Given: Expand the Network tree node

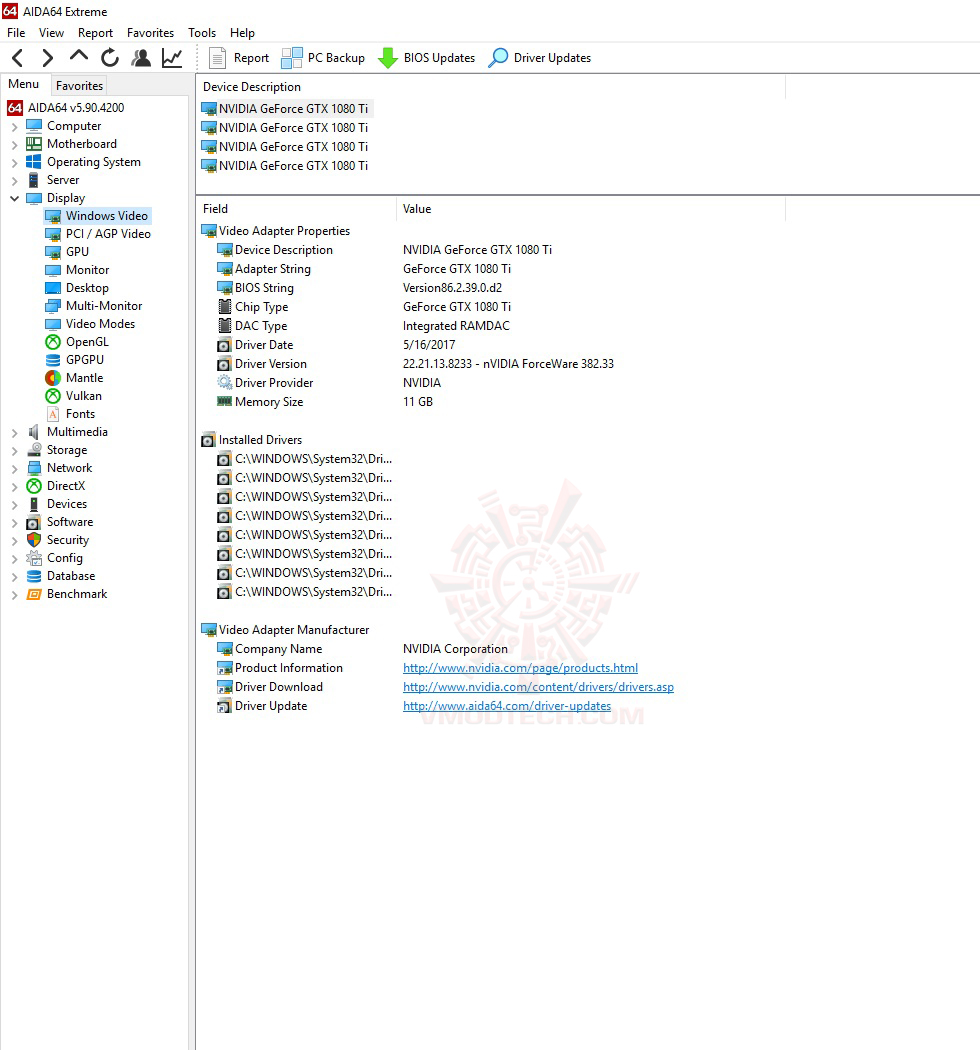Looking at the screenshot, I should (x=14, y=469).
